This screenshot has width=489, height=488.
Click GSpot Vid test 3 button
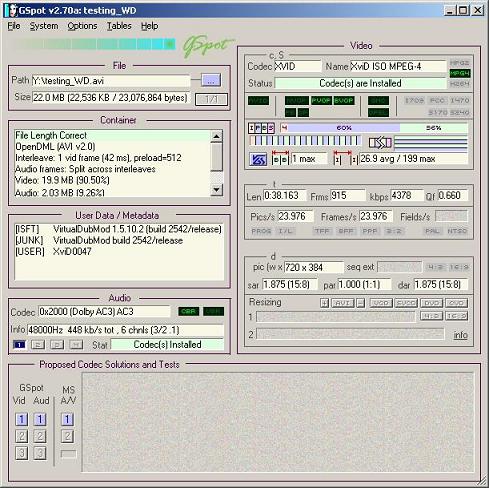[x=22, y=453]
